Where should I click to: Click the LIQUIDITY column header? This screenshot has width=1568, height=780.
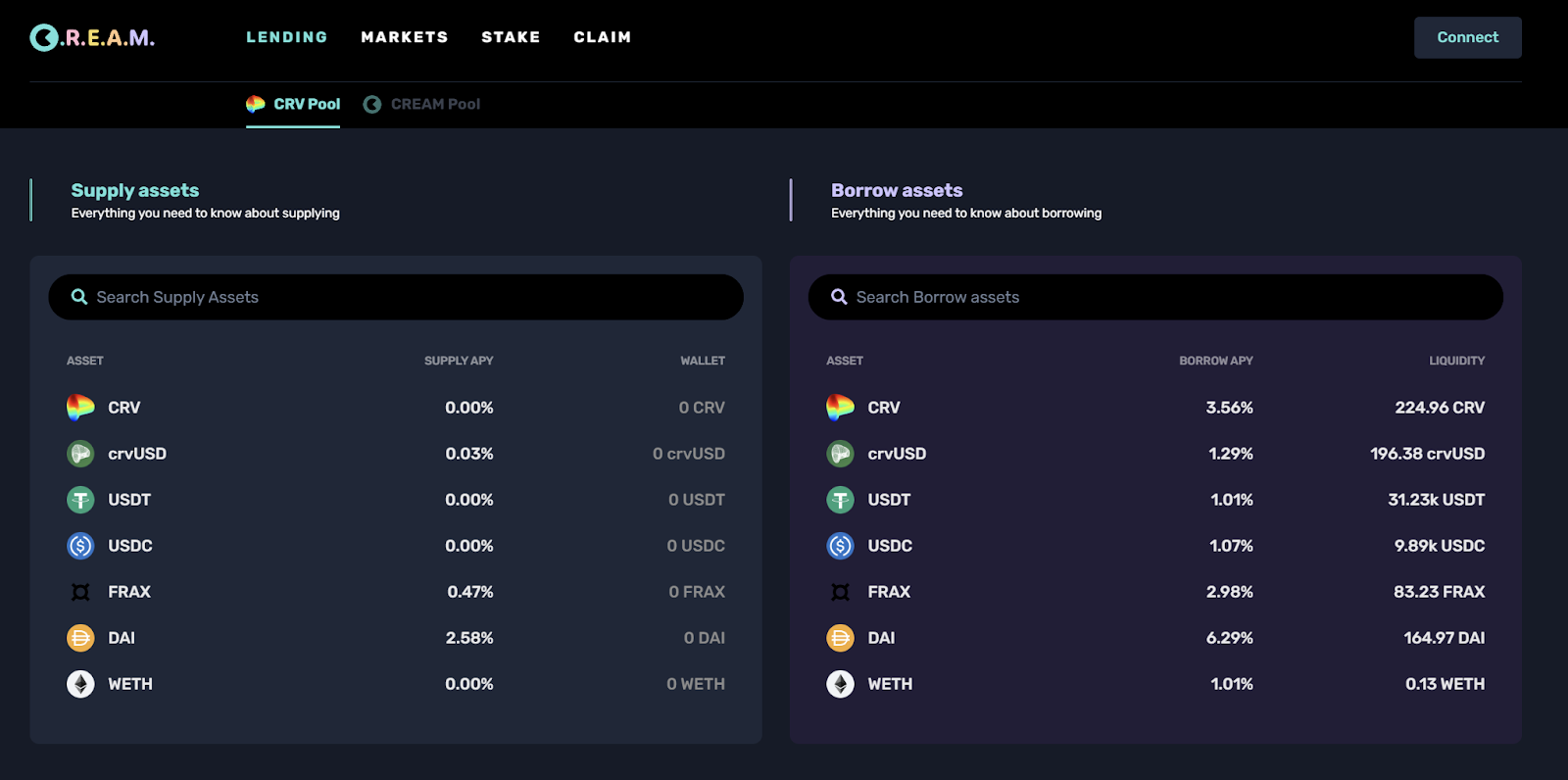(x=1457, y=361)
